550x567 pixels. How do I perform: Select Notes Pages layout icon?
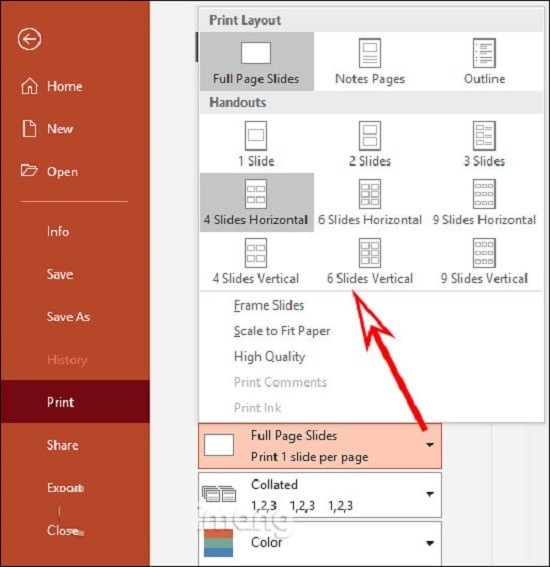pyautogui.click(x=370, y=53)
